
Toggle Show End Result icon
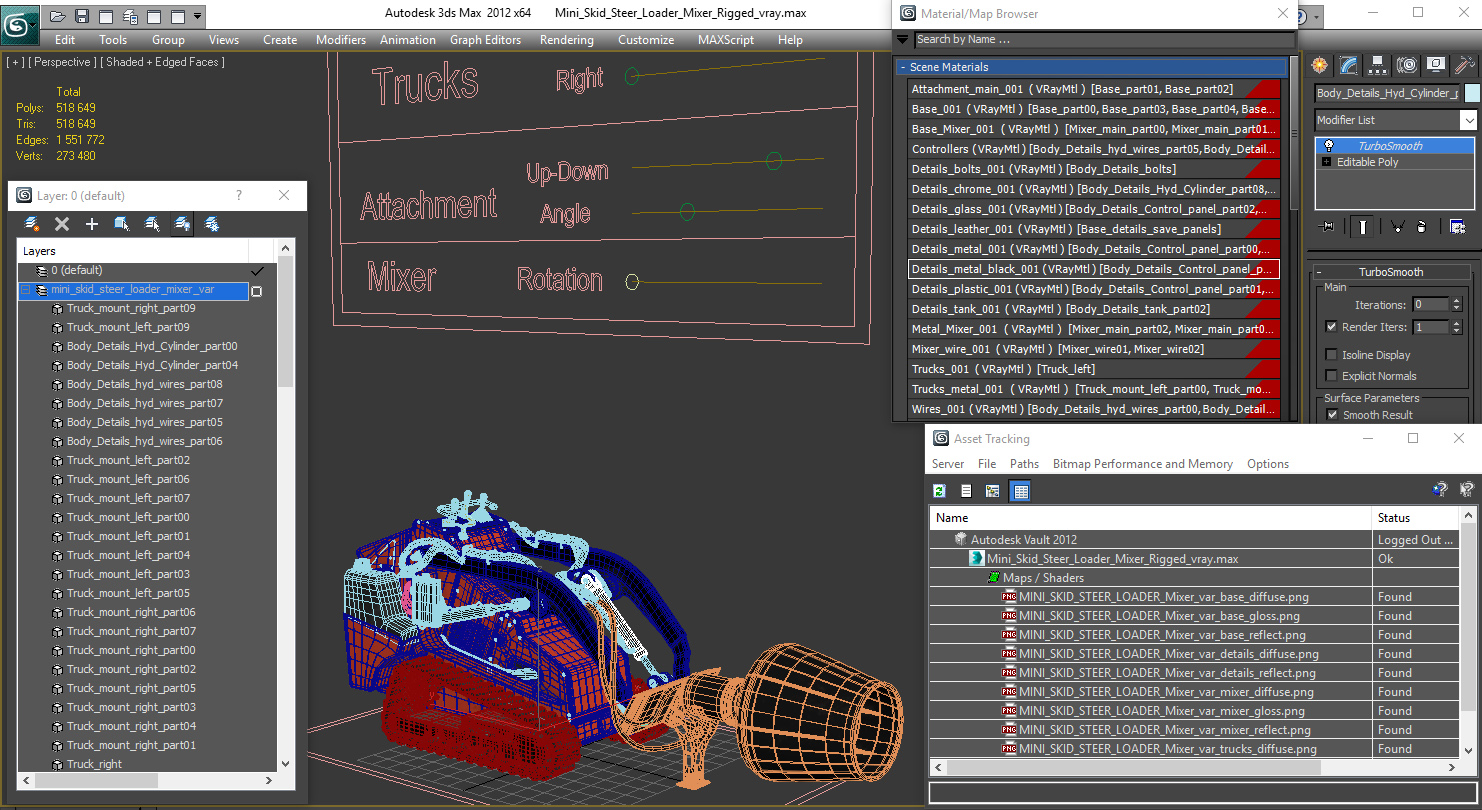click(1363, 227)
